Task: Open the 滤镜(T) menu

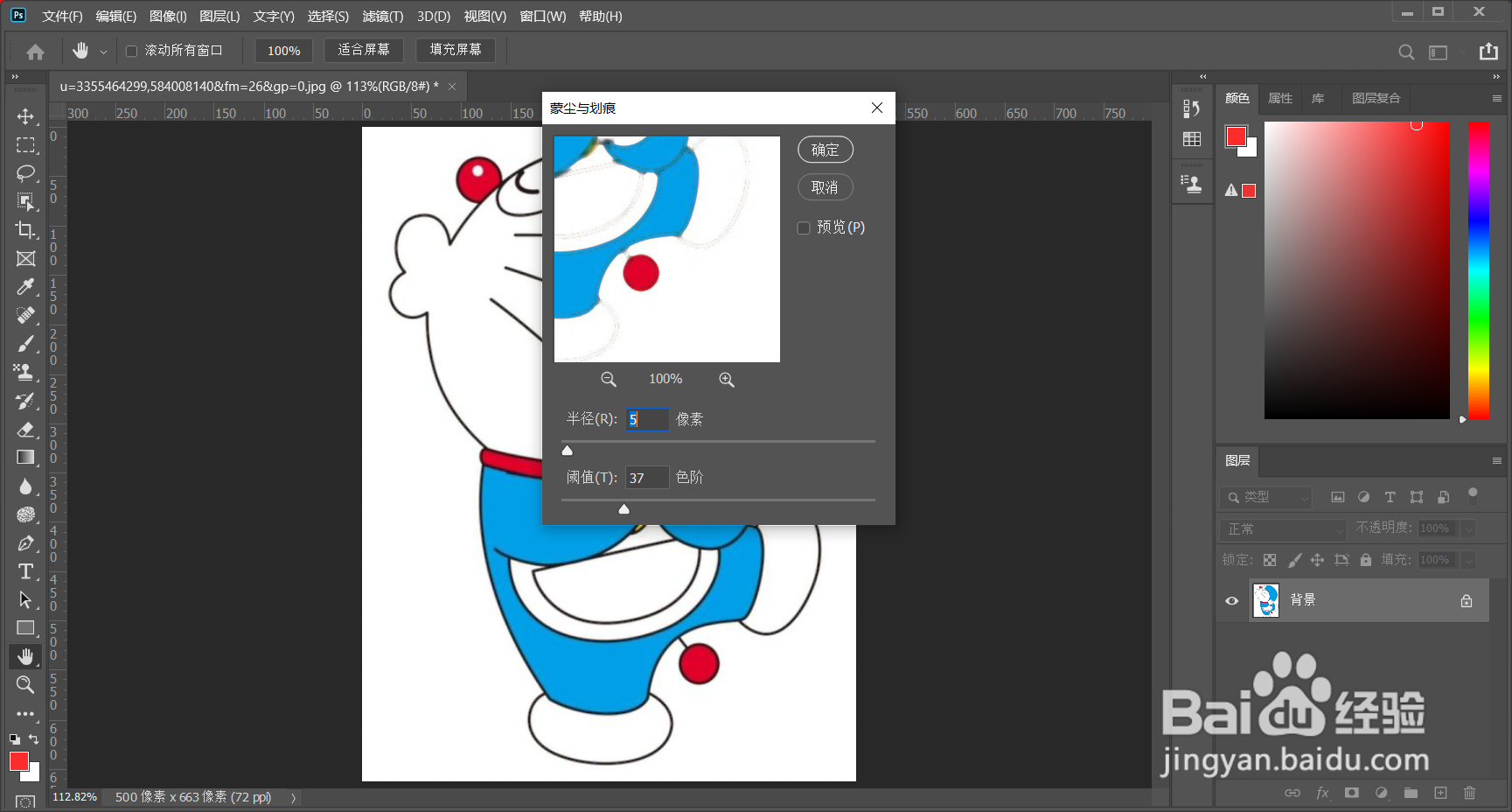Action: 383,17
